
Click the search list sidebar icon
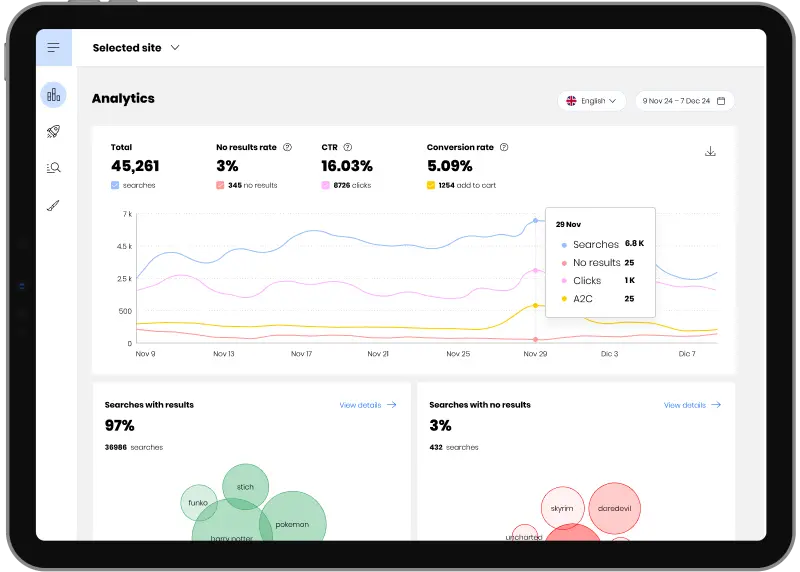point(54,168)
